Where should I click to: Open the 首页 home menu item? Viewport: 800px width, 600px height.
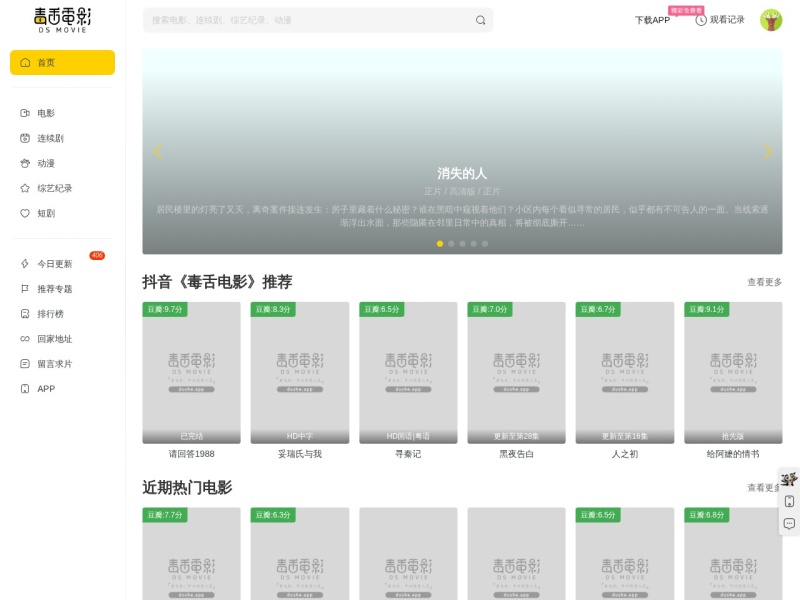coord(62,62)
